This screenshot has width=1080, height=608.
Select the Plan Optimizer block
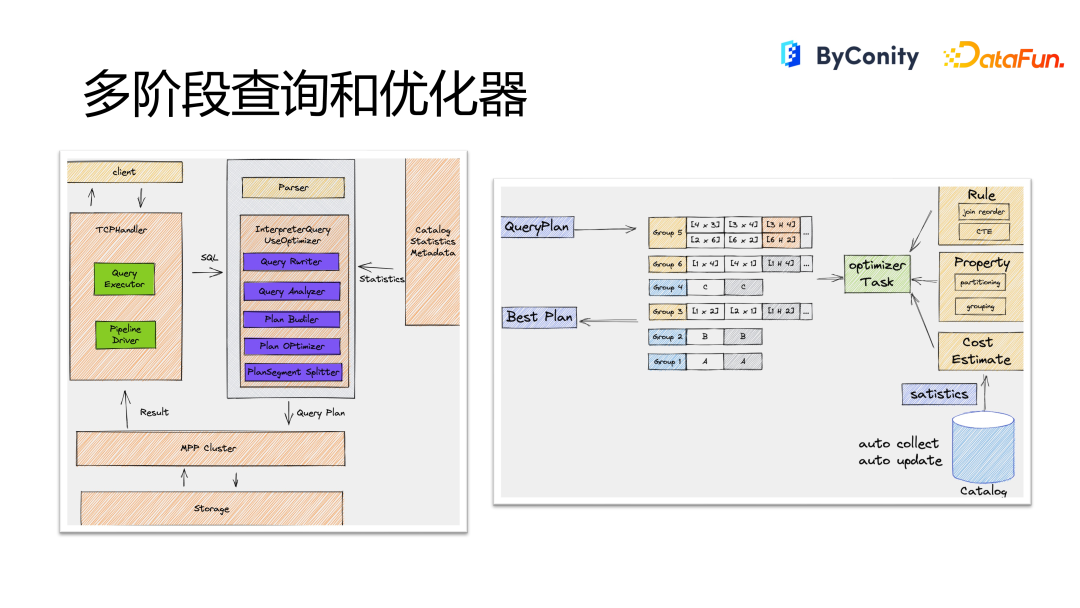(292, 346)
